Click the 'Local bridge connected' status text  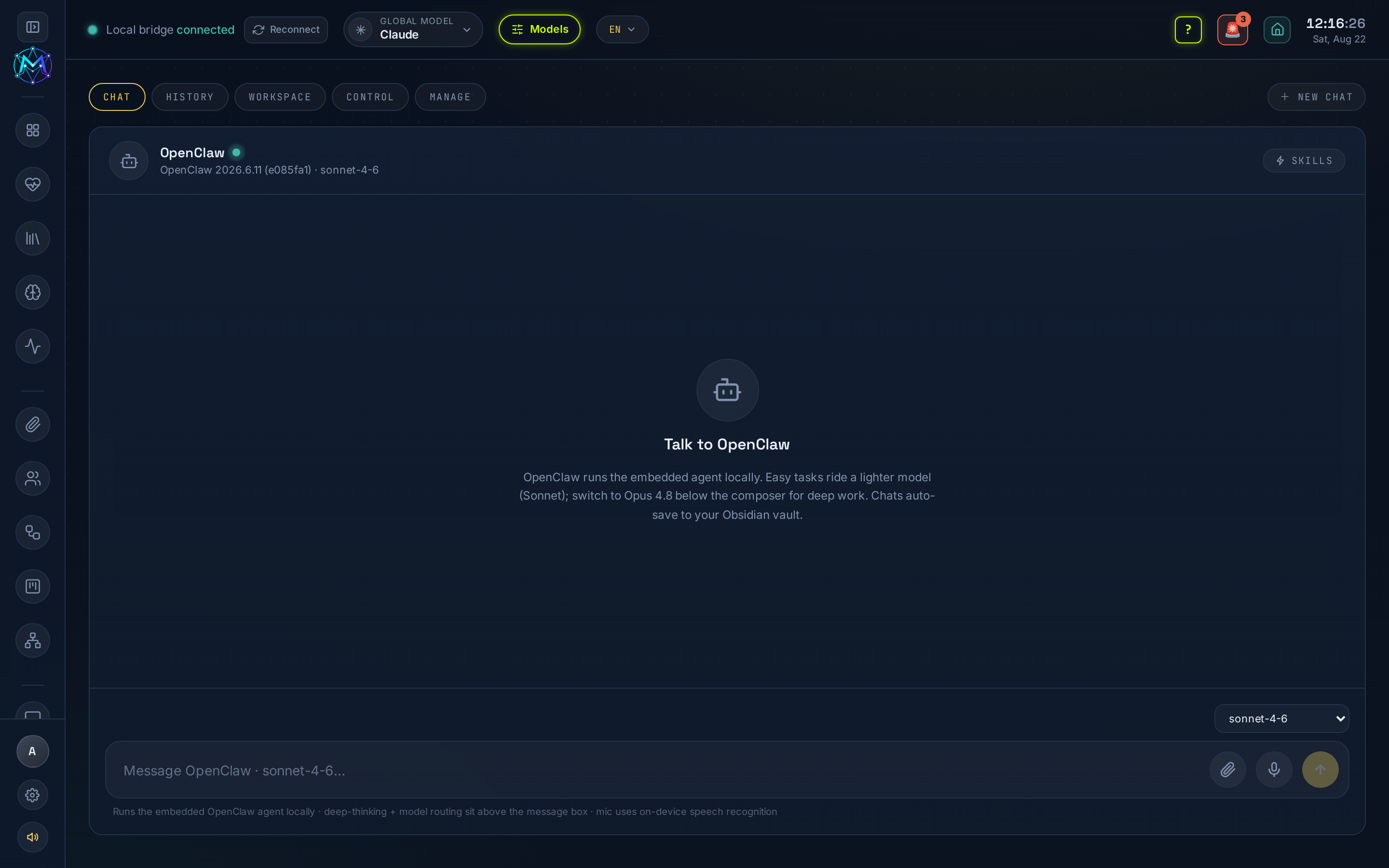point(170,30)
